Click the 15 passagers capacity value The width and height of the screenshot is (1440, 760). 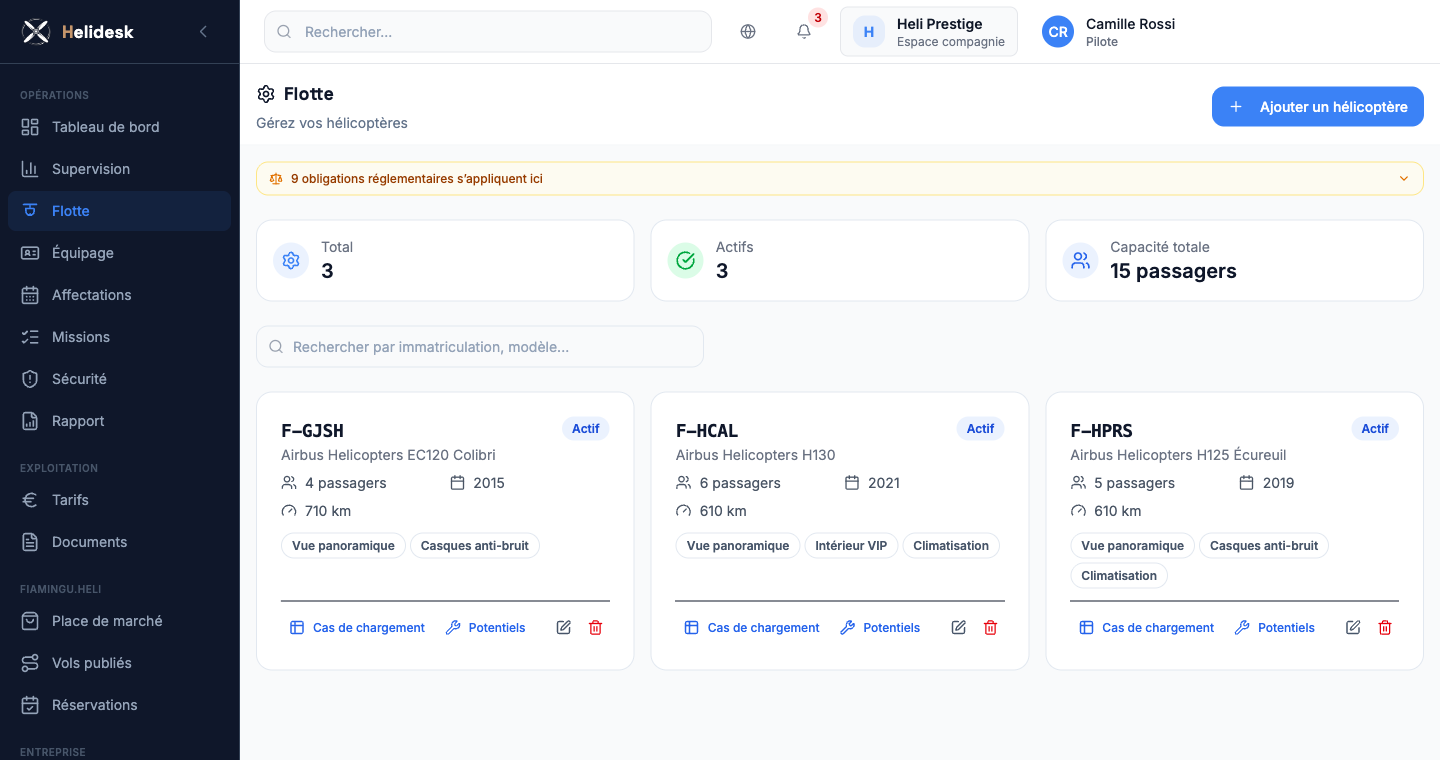pos(1173,271)
